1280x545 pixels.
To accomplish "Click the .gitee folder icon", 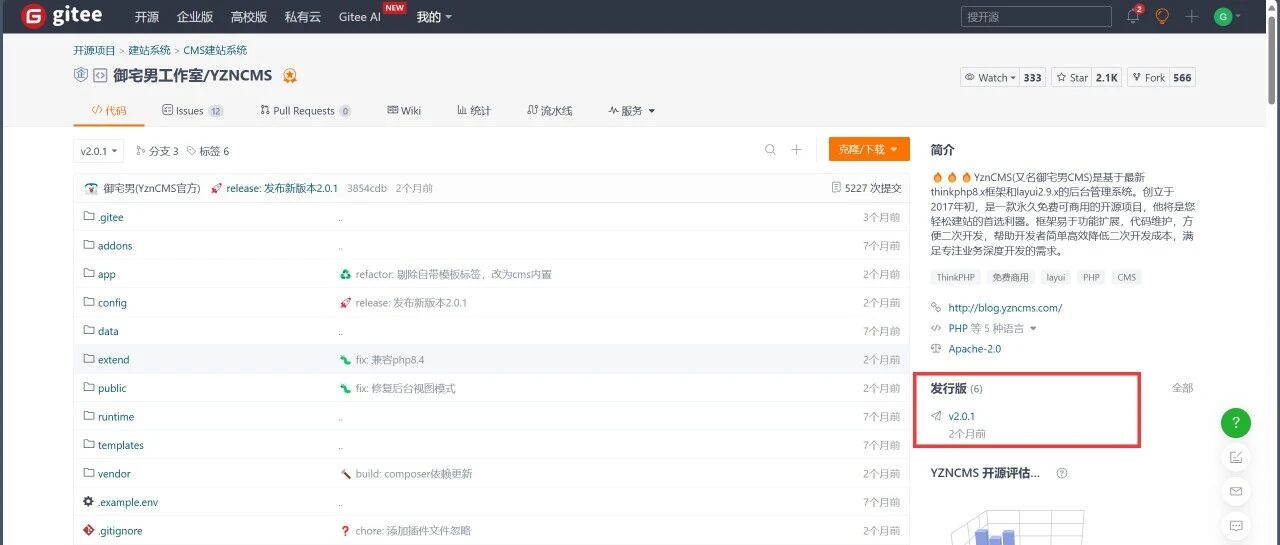I will (89, 217).
